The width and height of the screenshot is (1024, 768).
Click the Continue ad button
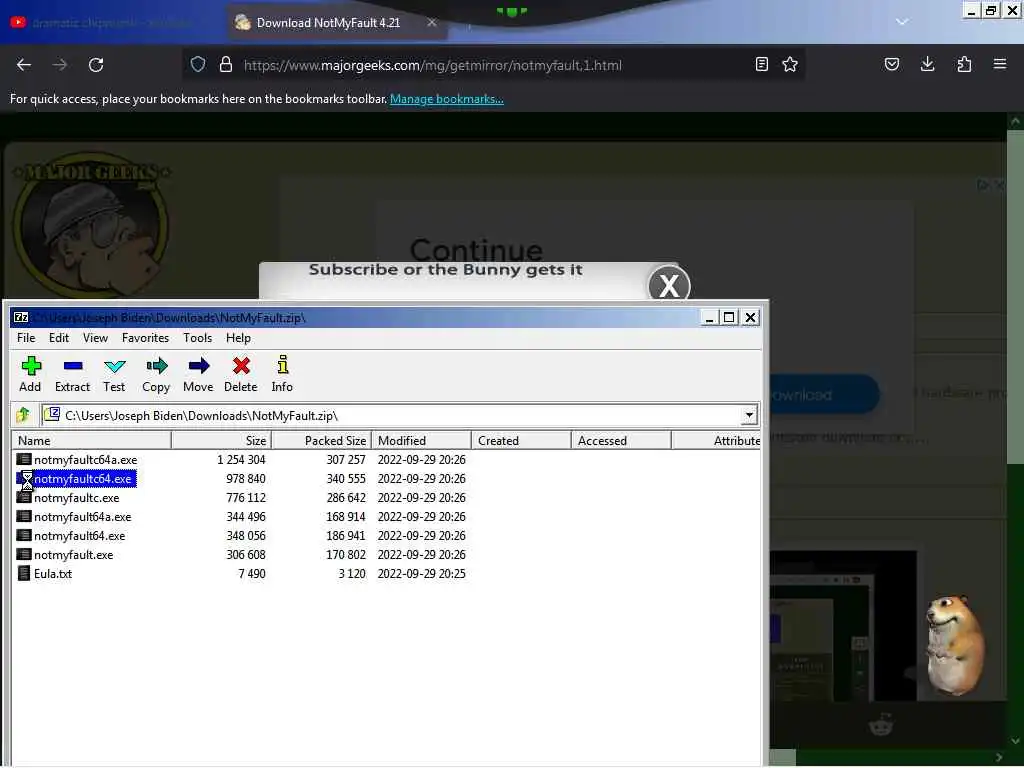[476, 249]
